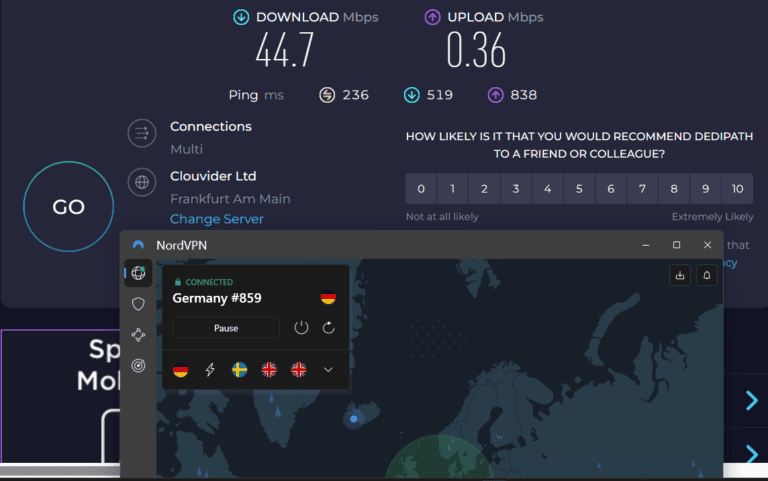This screenshot has width=768, height=481.
Task: Choose the Sweden flag in recent connections
Action: pyautogui.click(x=240, y=370)
